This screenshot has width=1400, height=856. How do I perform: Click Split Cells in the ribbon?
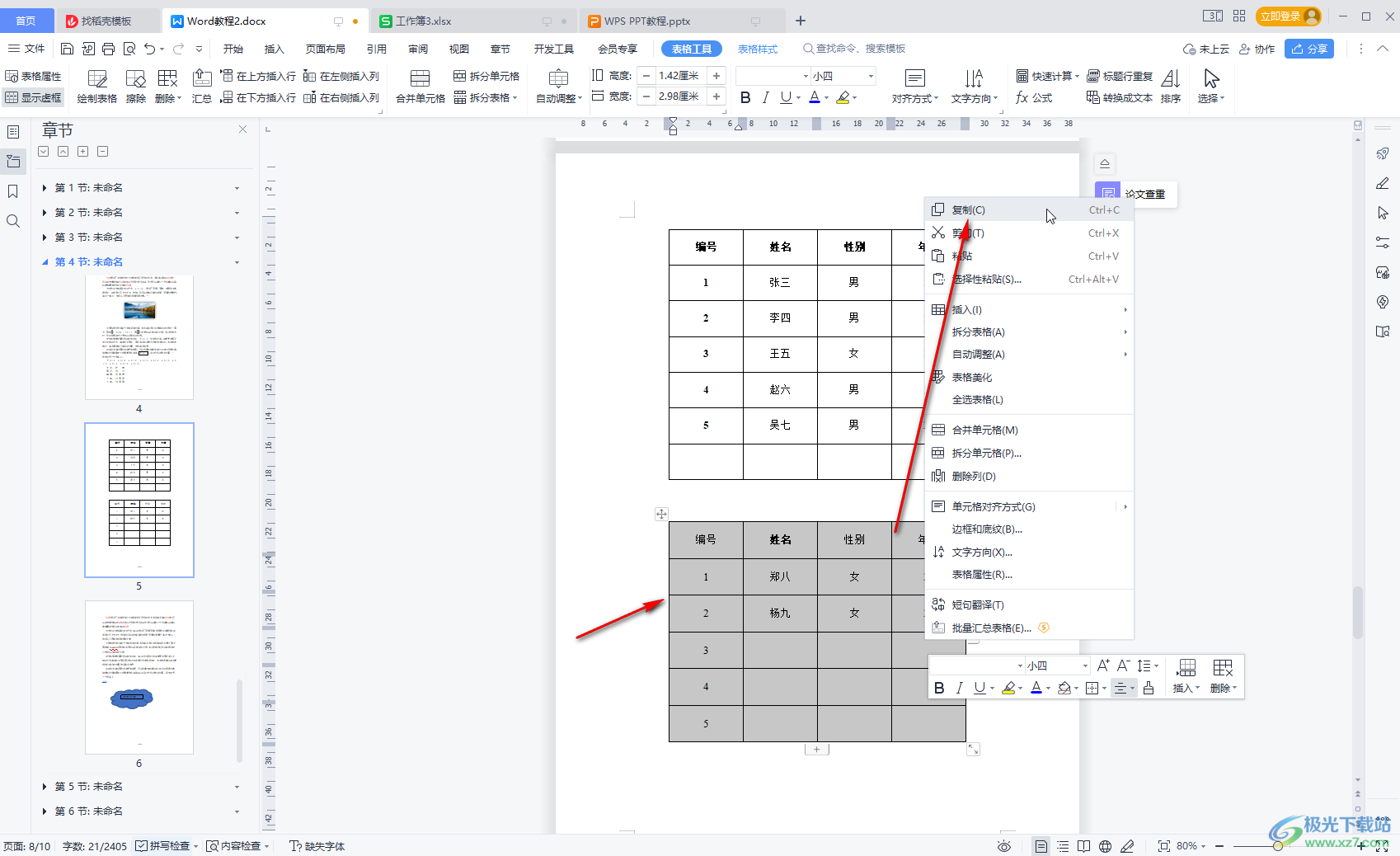click(x=486, y=76)
